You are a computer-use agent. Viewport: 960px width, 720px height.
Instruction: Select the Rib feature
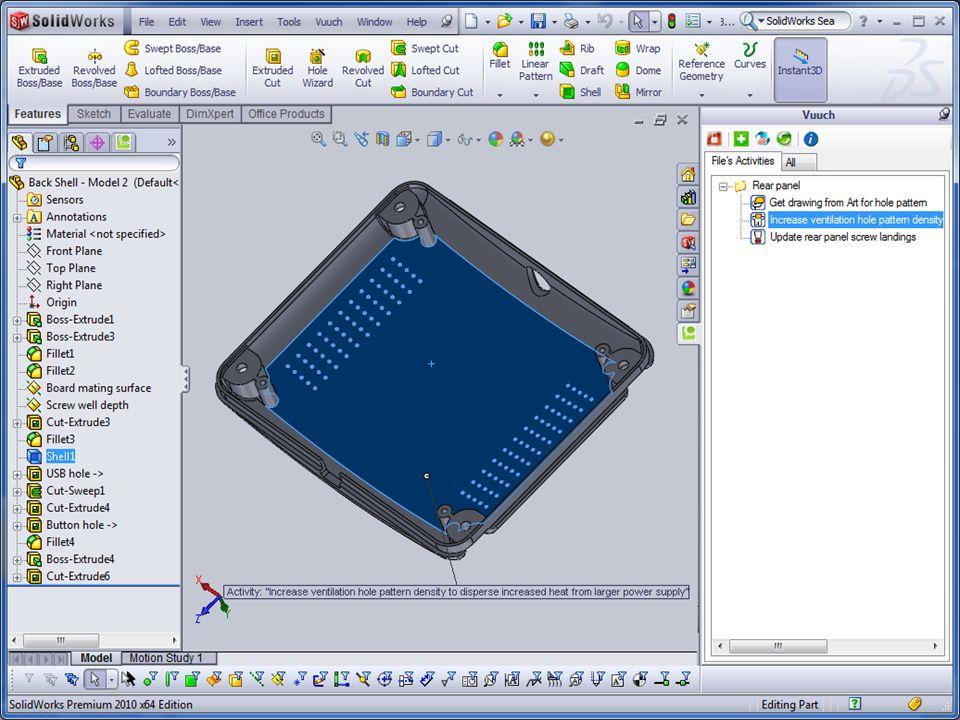577,48
